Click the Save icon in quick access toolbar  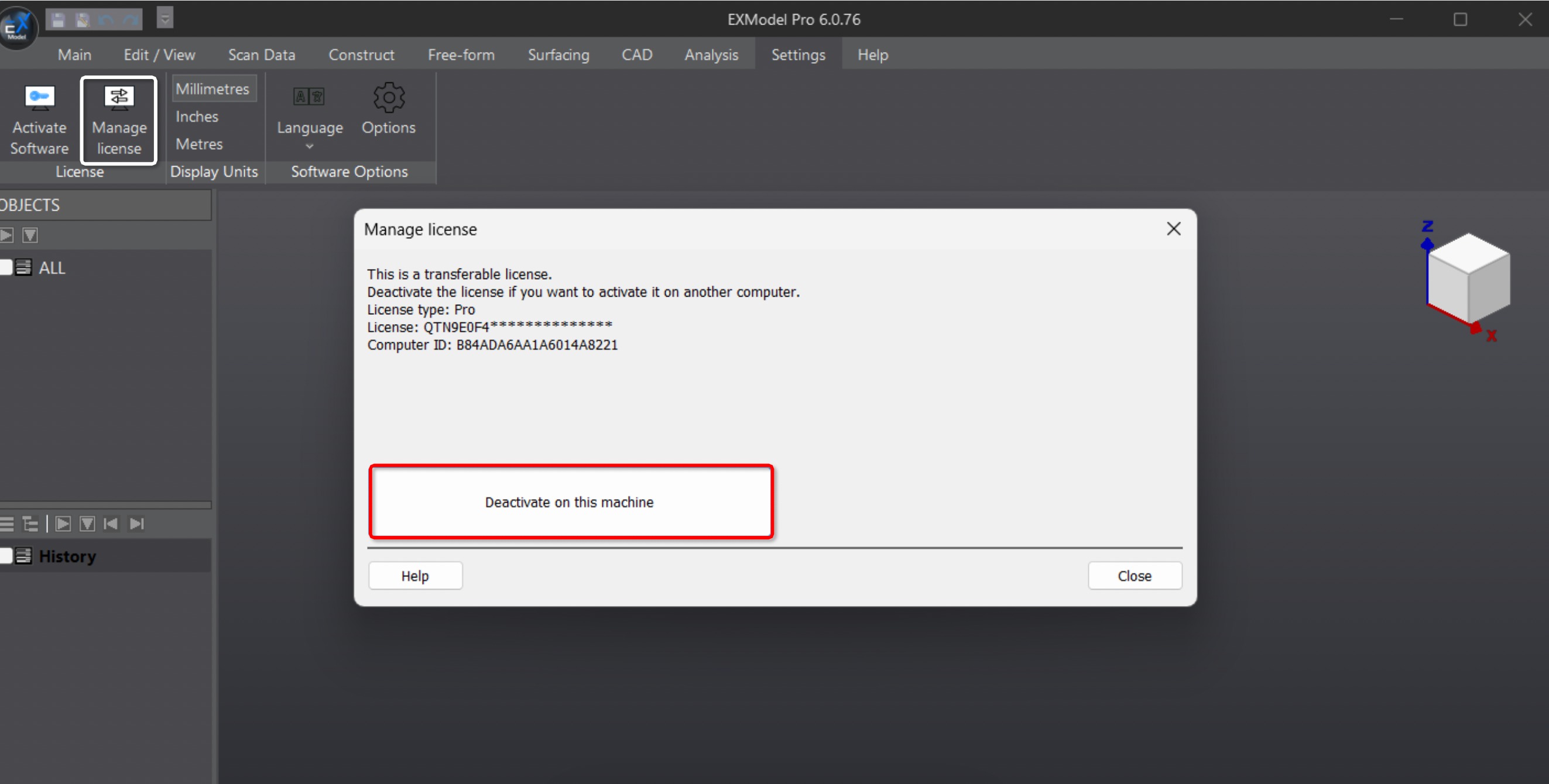(x=59, y=20)
